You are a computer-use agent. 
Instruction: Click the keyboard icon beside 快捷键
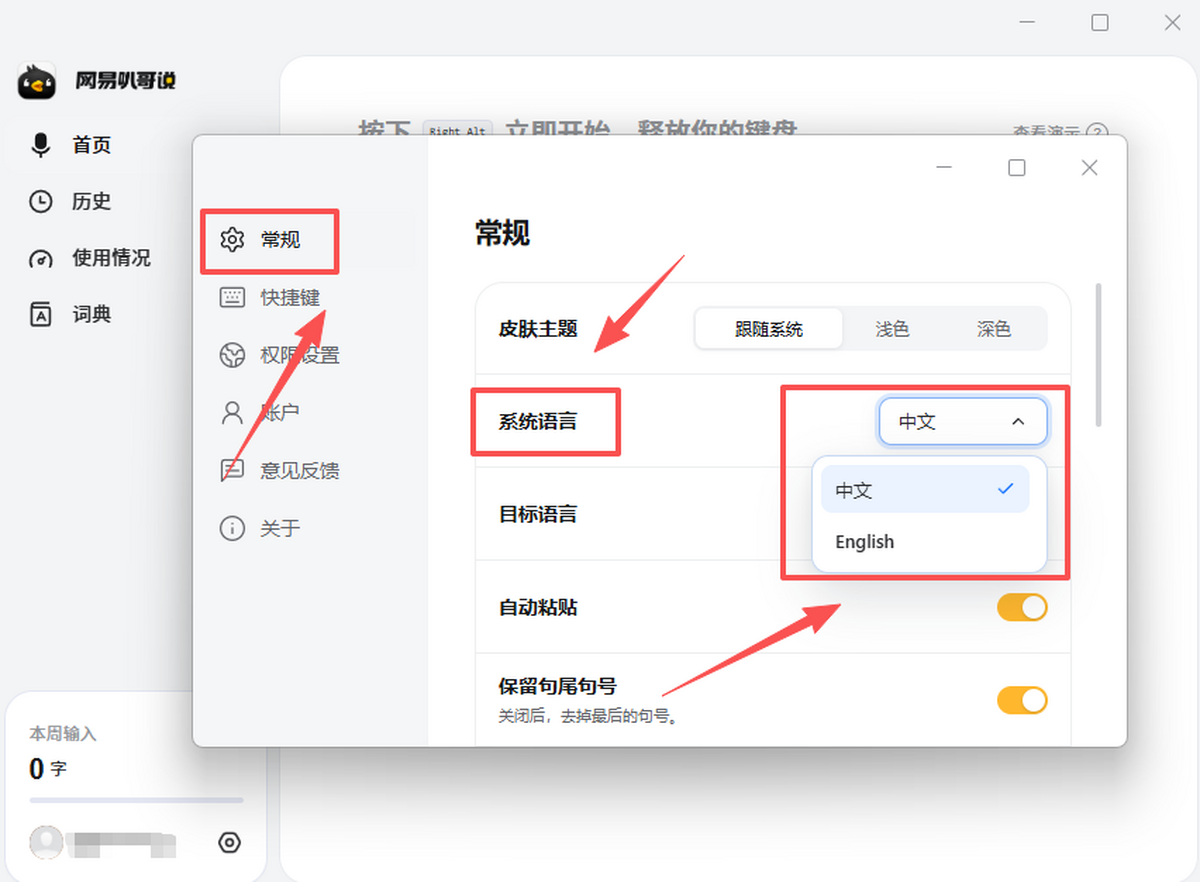[232, 297]
